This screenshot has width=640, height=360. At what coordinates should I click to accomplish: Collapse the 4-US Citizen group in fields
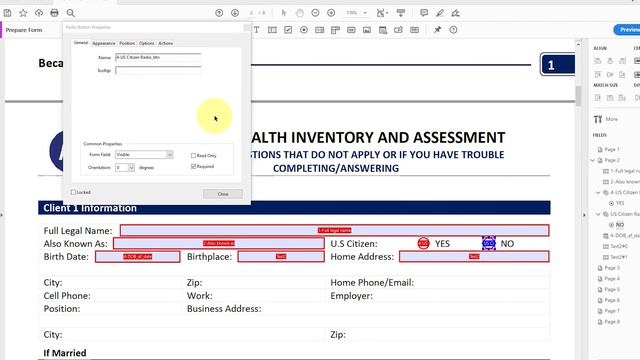[x=598, y=192]
